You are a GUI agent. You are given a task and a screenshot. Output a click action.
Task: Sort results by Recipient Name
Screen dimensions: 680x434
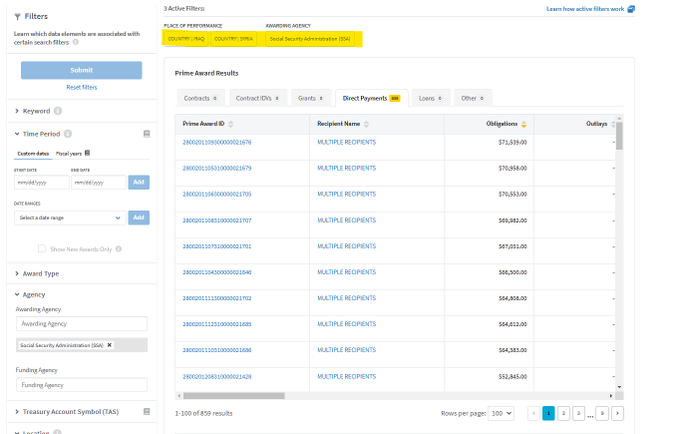click(366, 124)
